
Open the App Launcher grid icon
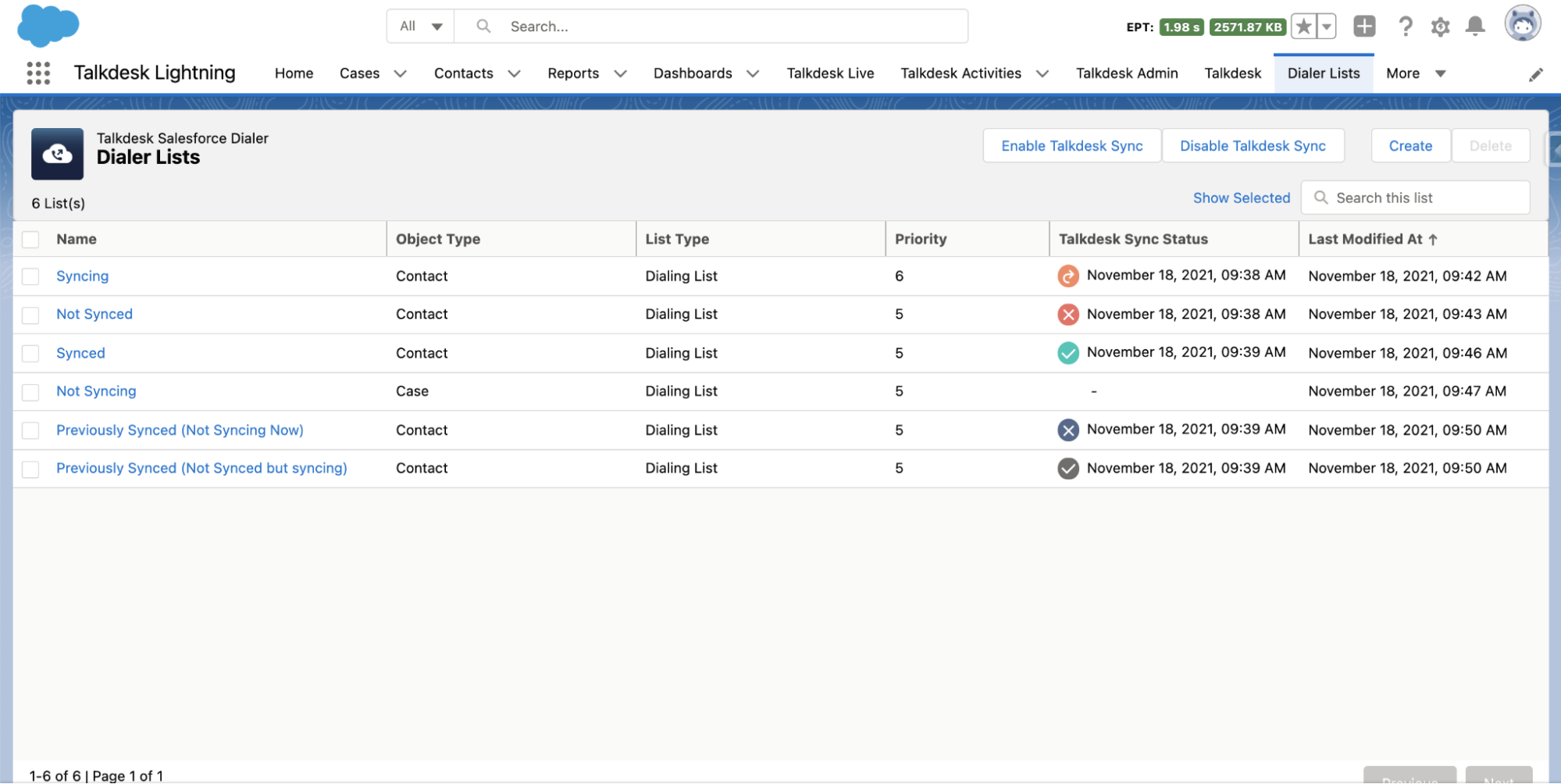[x=38, y=73]
